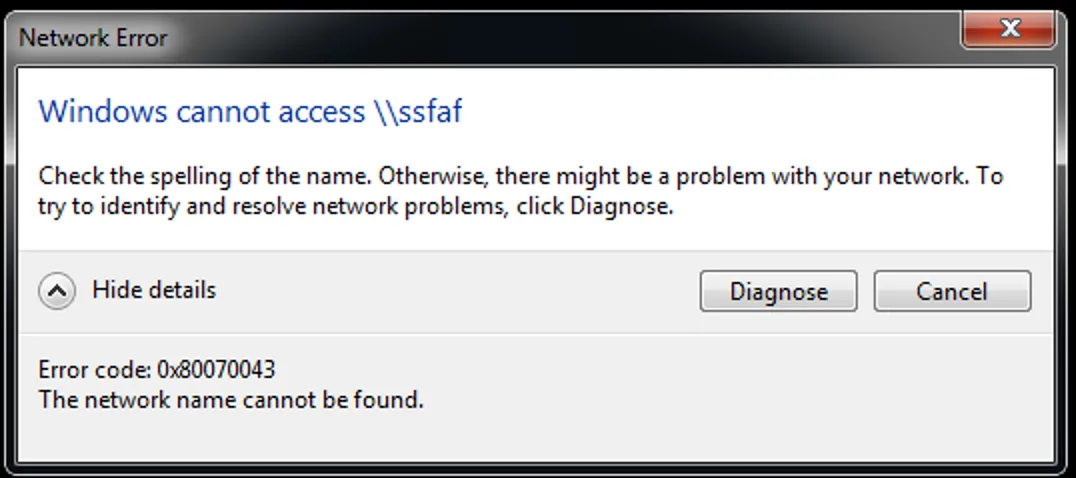The width and height of the screenshot is (1076, 478).
Task: Cancel the Network Error dialog
Action: [x=951, y=291]
